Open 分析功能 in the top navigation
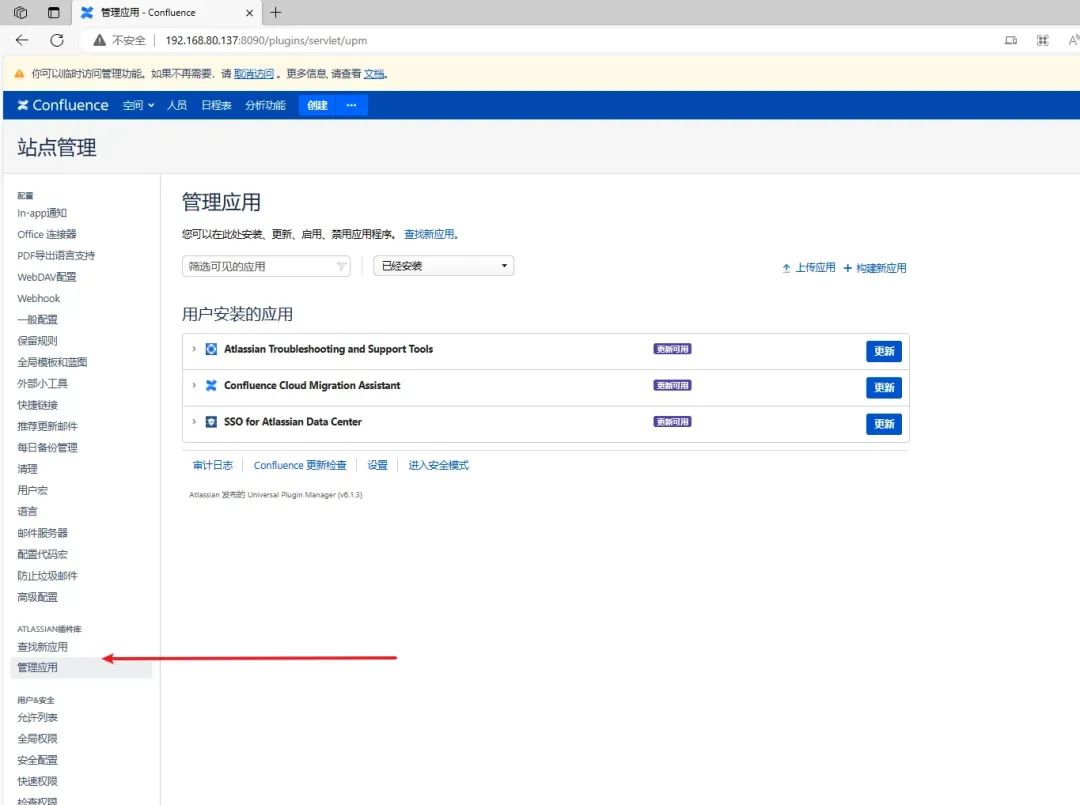Viewport: 1080px width, 805px height. pos(265,105)
